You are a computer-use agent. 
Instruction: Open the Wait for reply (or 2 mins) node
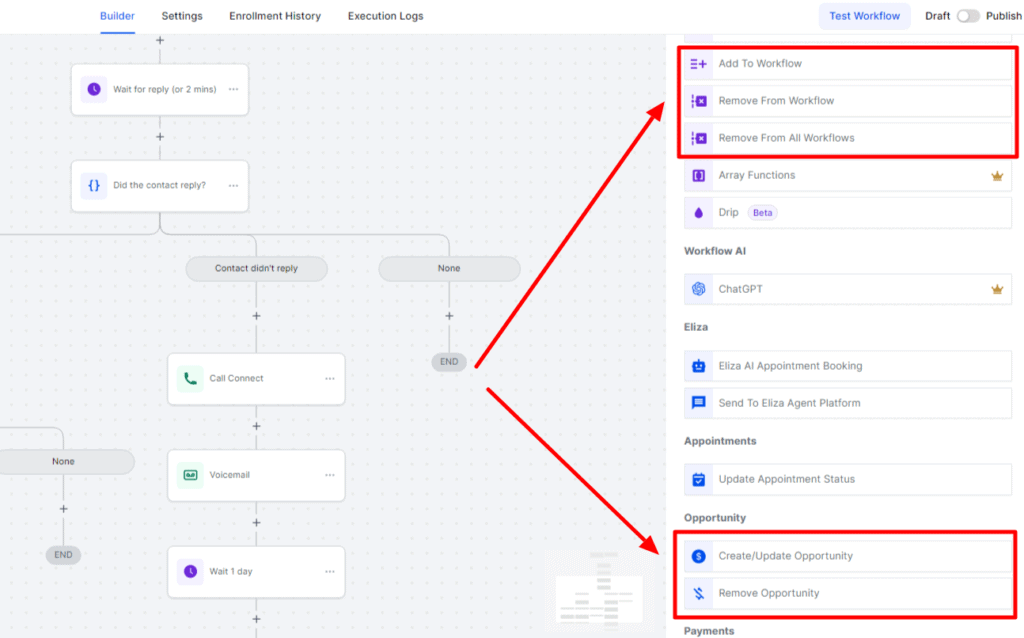point(160,89)
